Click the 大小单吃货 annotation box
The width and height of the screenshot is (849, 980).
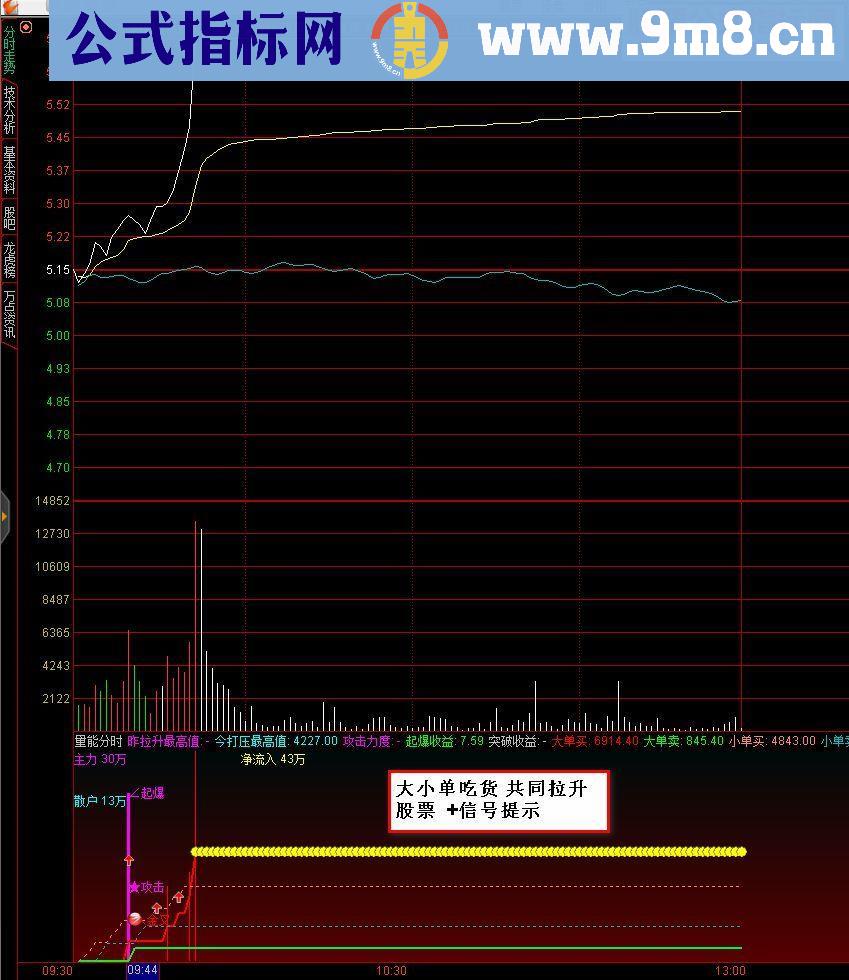pos(497,798)
